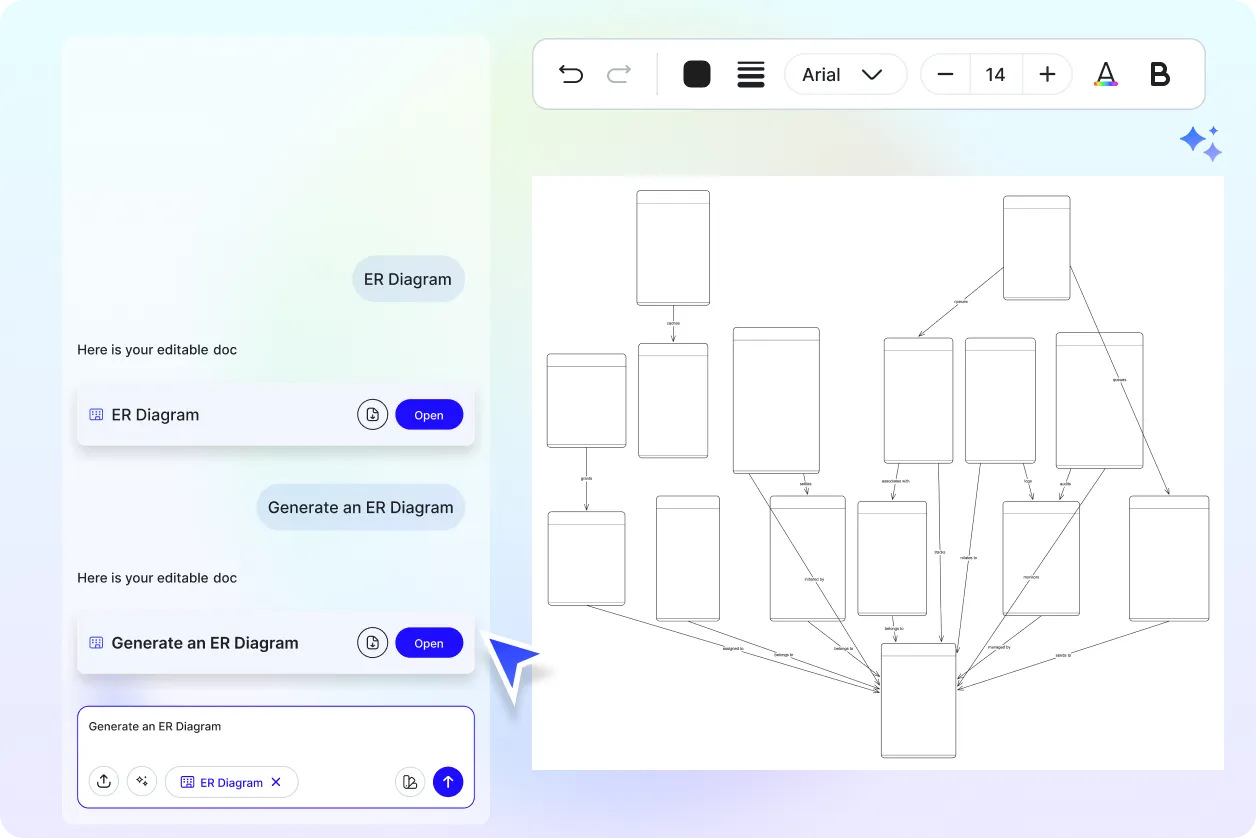Toggle bold formatting

click(1159, 74)
